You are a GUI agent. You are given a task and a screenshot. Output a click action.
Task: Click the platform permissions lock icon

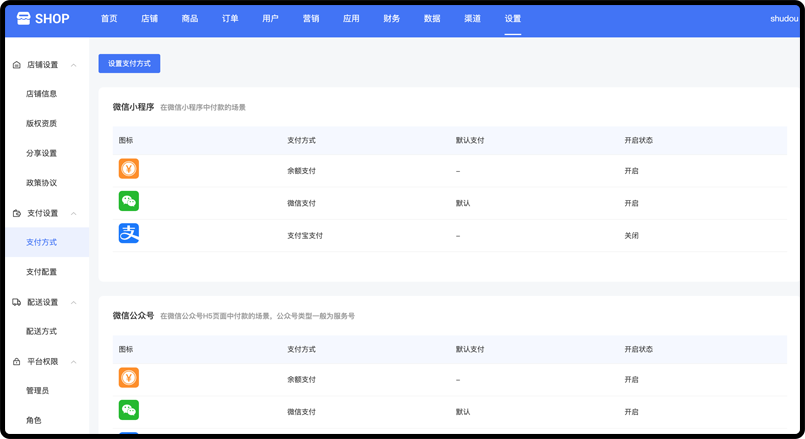(x=16, y=361)
